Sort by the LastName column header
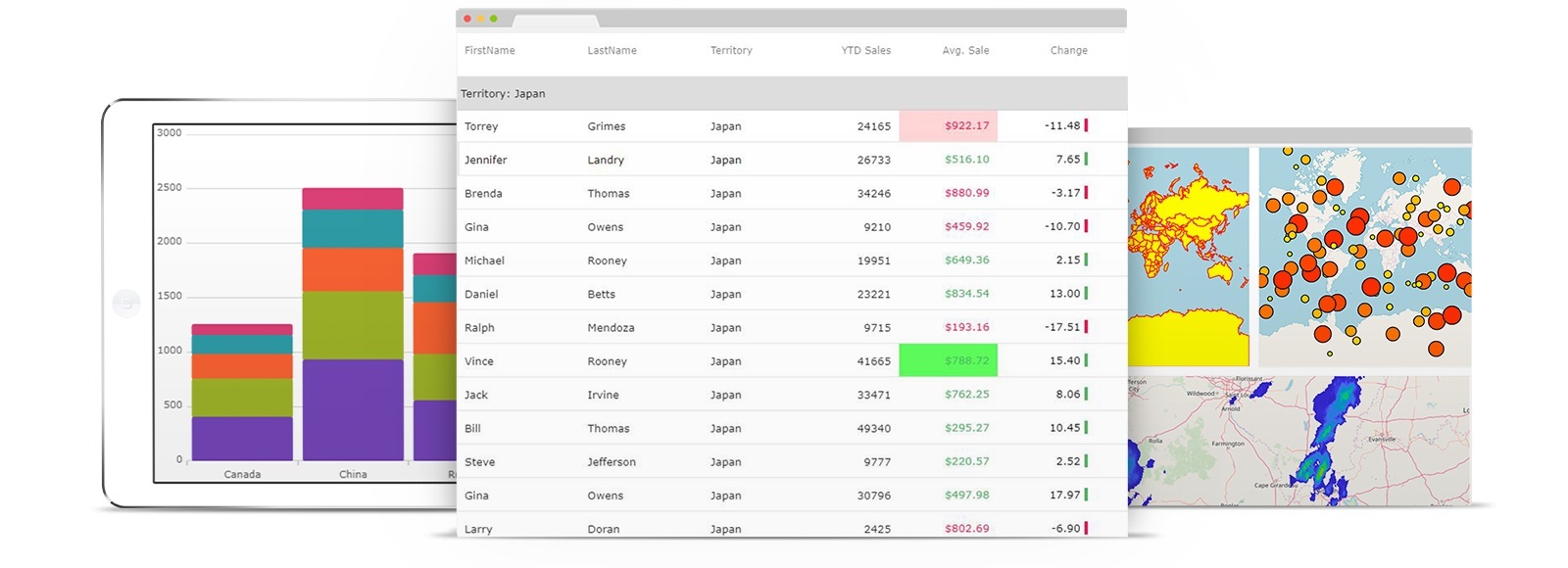Screen dimensions: 1568x568 tap(612, 51)
